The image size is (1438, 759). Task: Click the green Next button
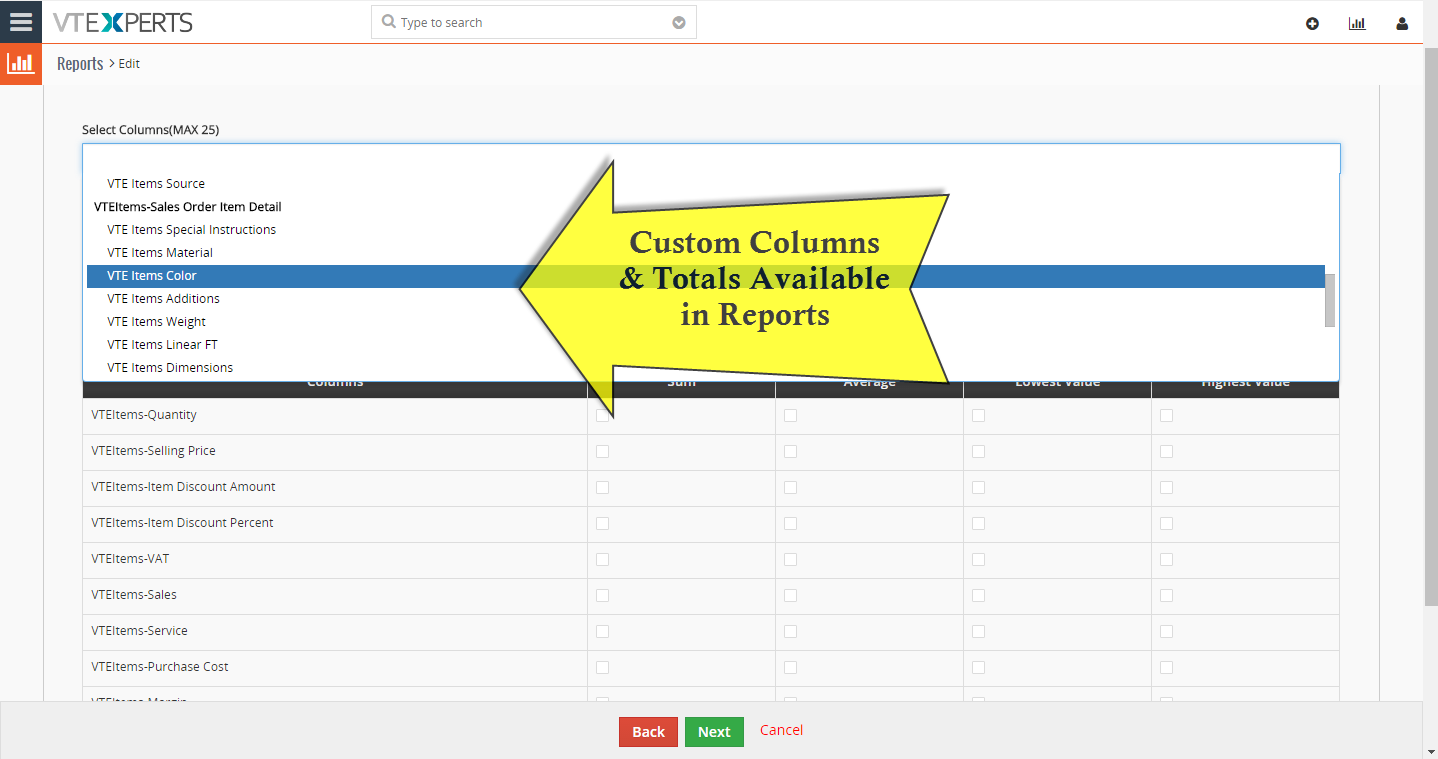click(x=714, y=732)
